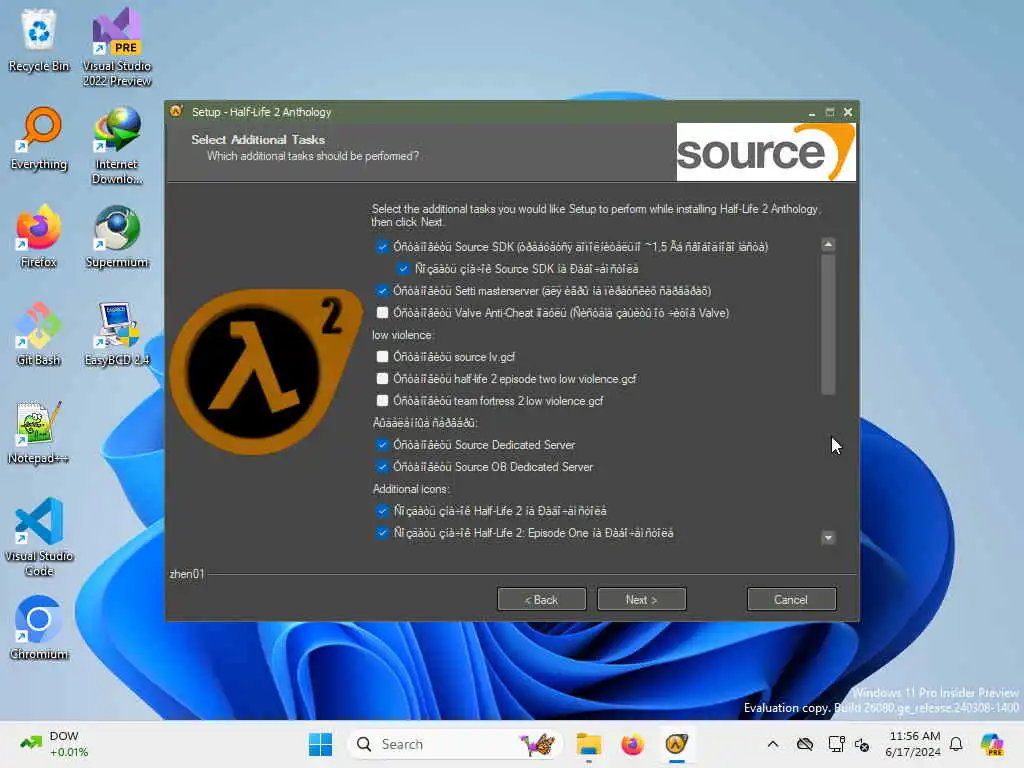Screen dimensions: 1024x768
Task: Click the 'Additional icons:' group label
Action: tap(411, 489)
